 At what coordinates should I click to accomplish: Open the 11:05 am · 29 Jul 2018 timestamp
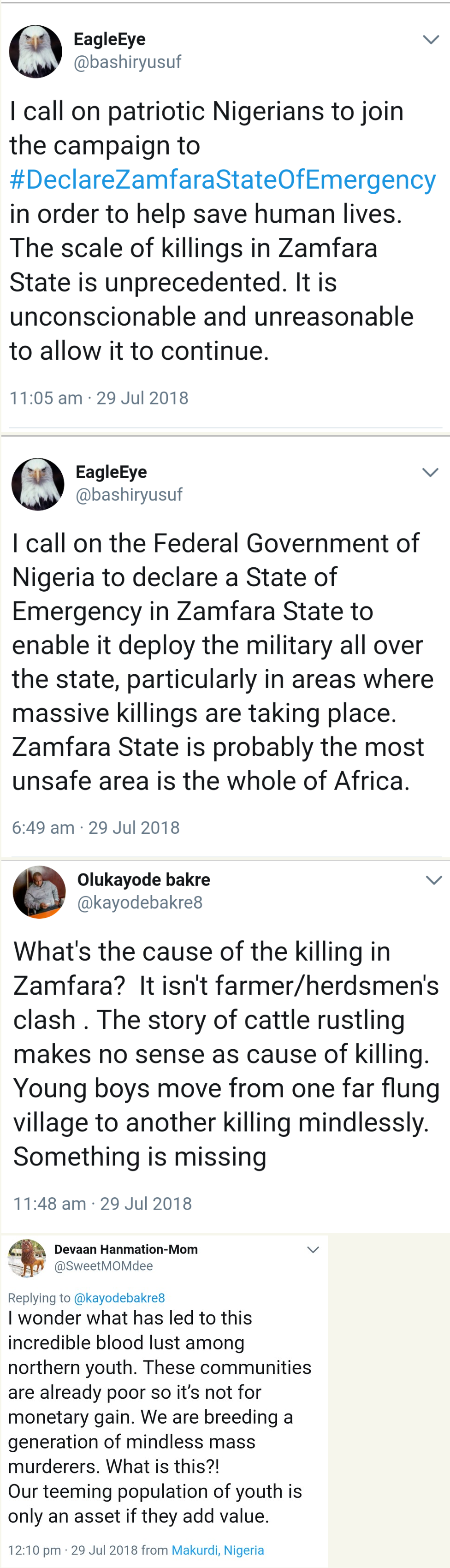99,398
